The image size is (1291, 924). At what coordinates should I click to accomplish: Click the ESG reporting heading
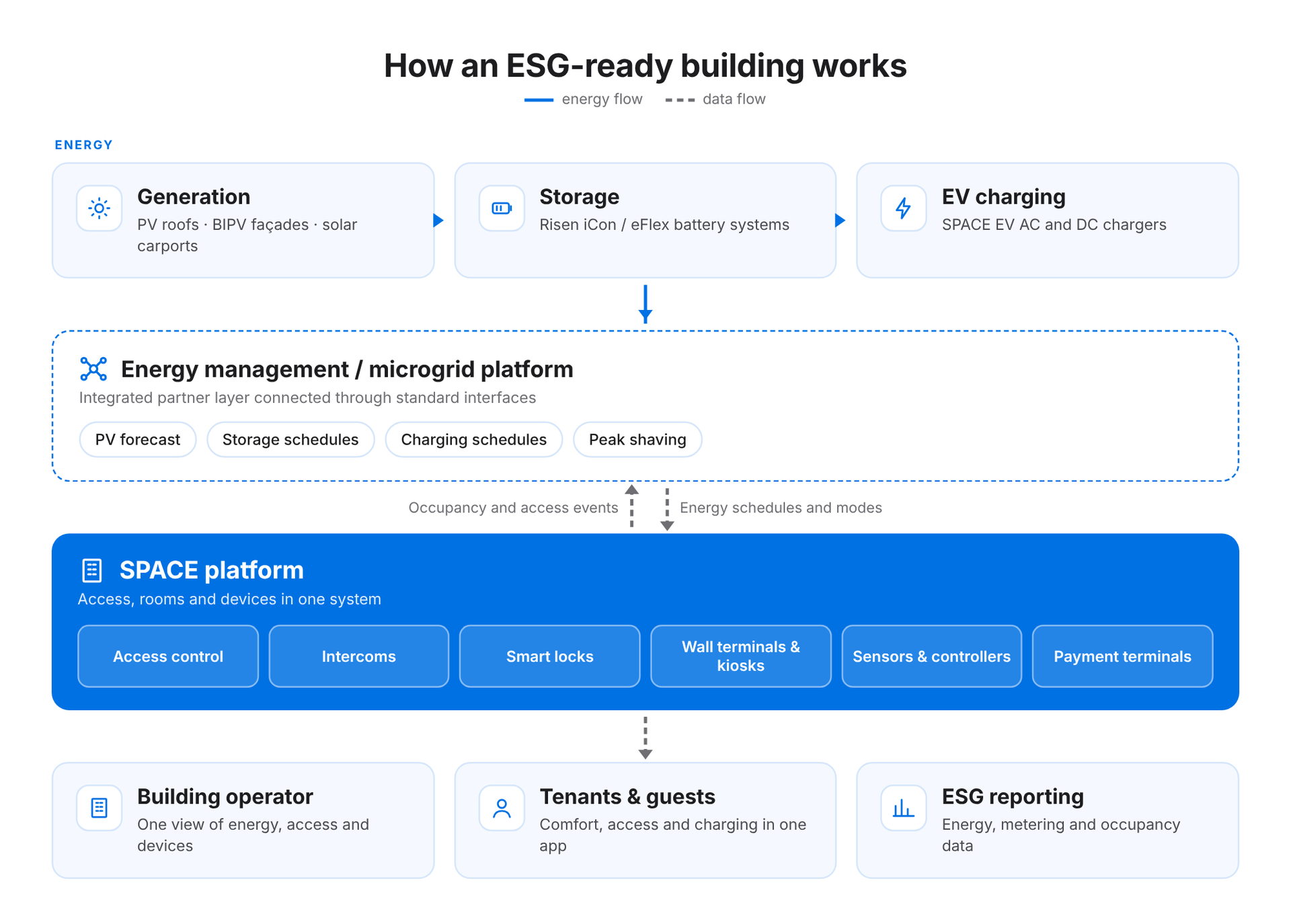1013,797
